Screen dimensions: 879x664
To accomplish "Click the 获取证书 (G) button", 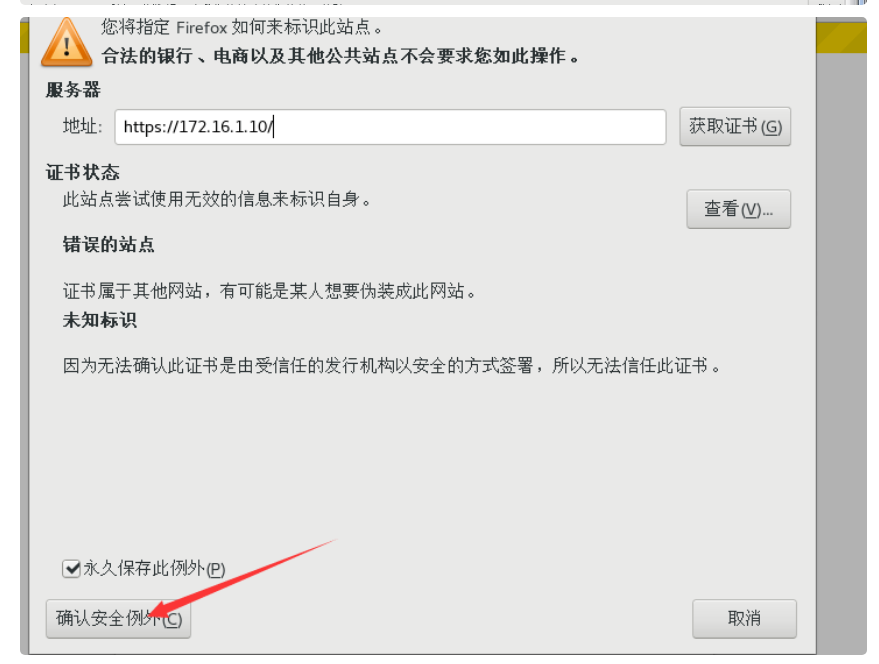I will (735, 127).
